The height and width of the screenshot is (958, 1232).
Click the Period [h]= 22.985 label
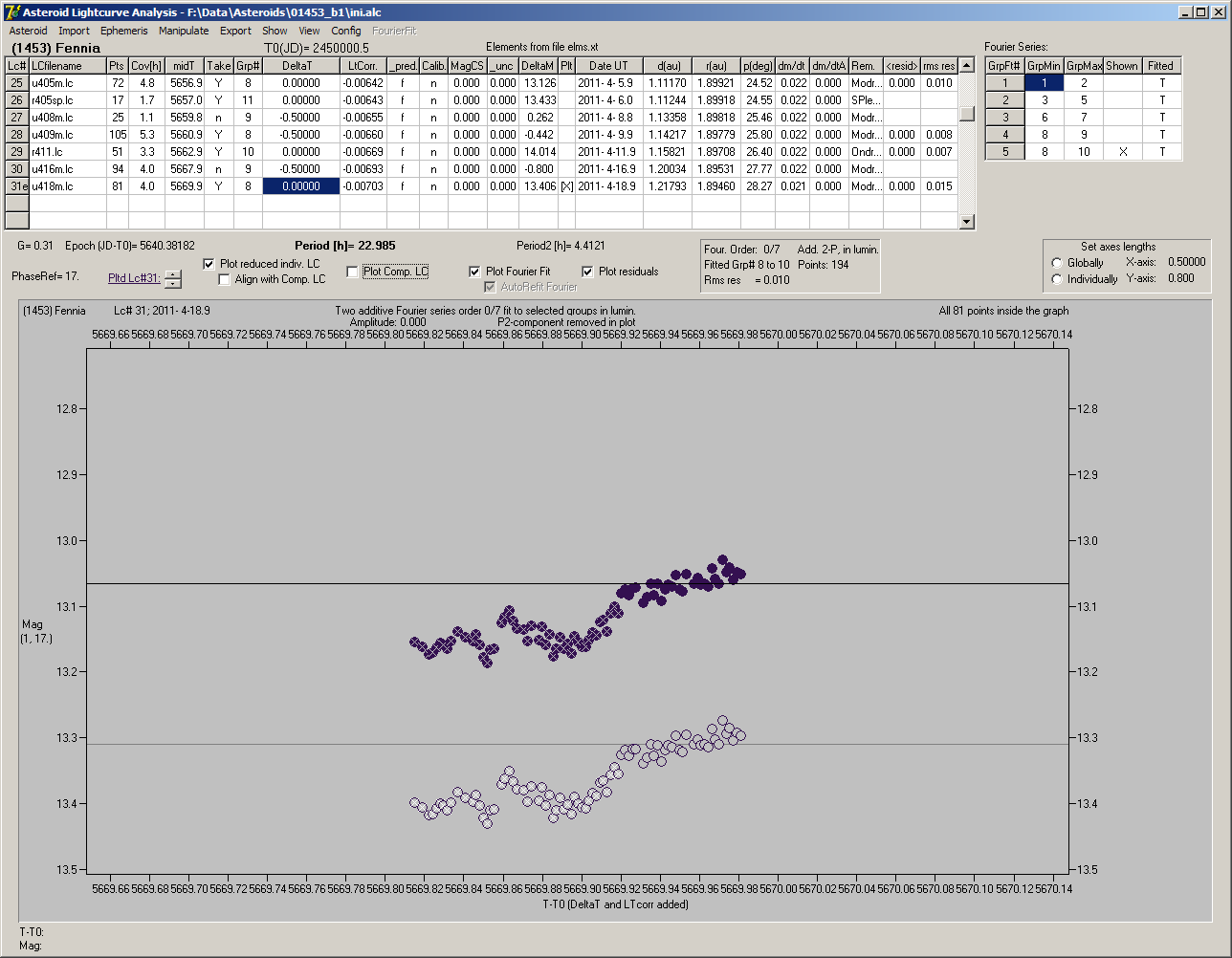pyautogui.click(x=346, y=246)
